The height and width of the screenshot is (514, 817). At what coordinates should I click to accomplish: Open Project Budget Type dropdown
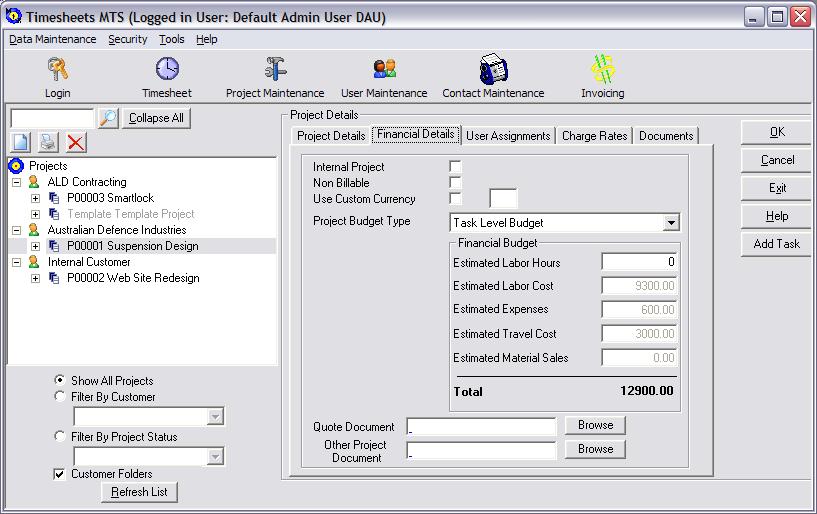pyautogui.click(x=671, y=223)
